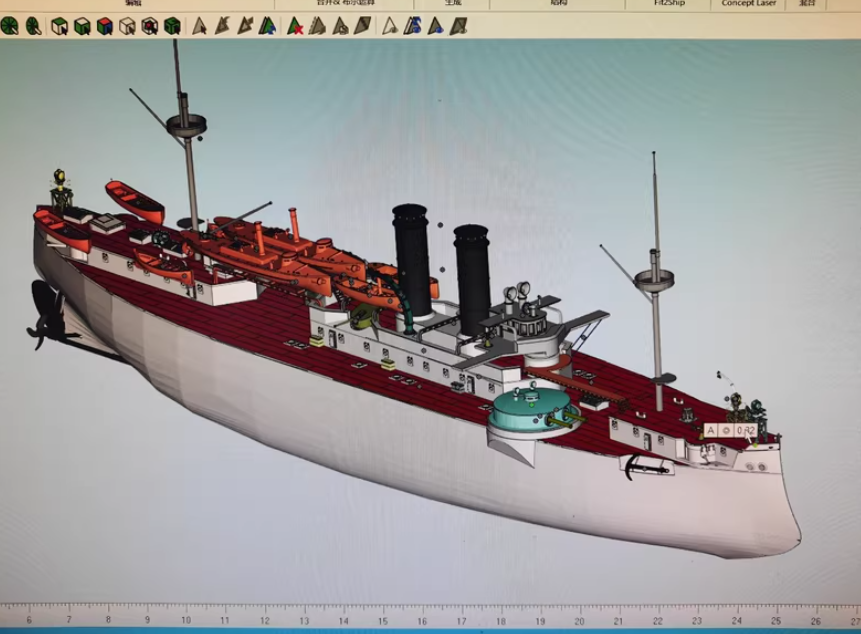Click the triangle icon with blue dot
Screen dimensions: 861x634
coord(435,26)
